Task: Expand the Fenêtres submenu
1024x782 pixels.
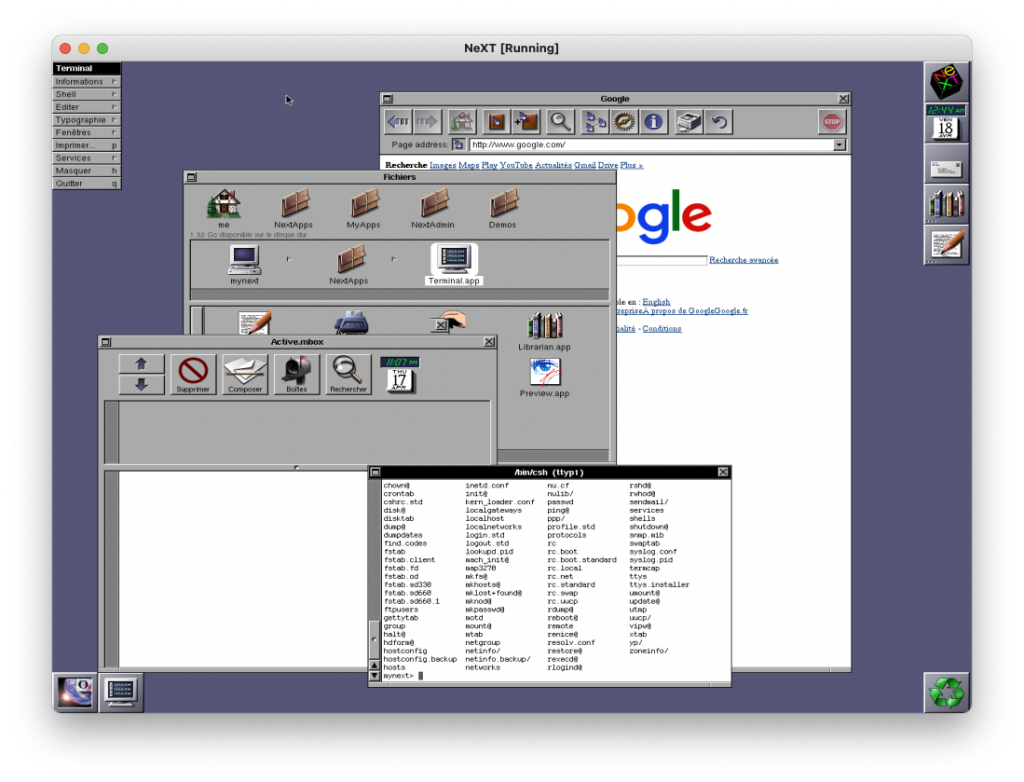Action: (84, 132)
